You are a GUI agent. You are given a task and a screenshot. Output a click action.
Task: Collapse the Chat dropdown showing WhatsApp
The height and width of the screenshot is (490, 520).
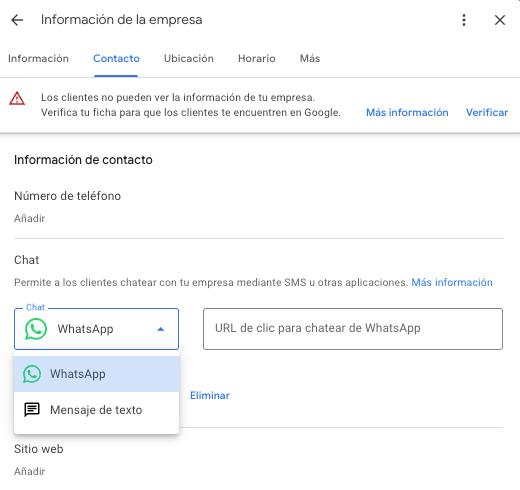coord(96,329)
